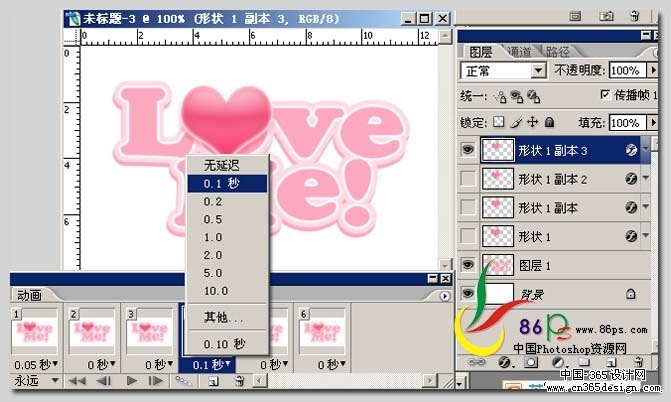
Task: Show the 形状 1 副本 2 layer
Action: click(468, 179)
